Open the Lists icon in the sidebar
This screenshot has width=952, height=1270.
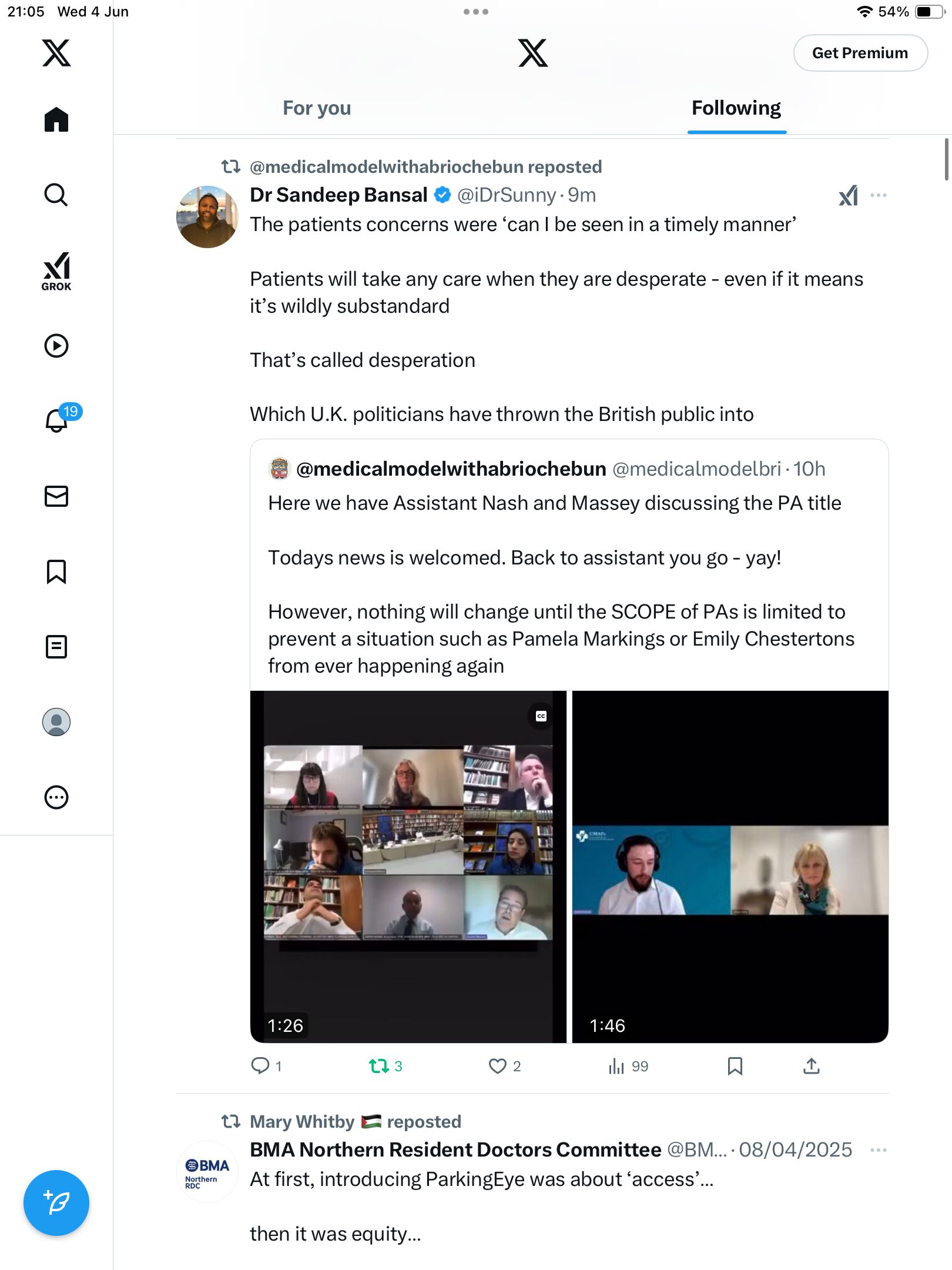click(56, 647)
